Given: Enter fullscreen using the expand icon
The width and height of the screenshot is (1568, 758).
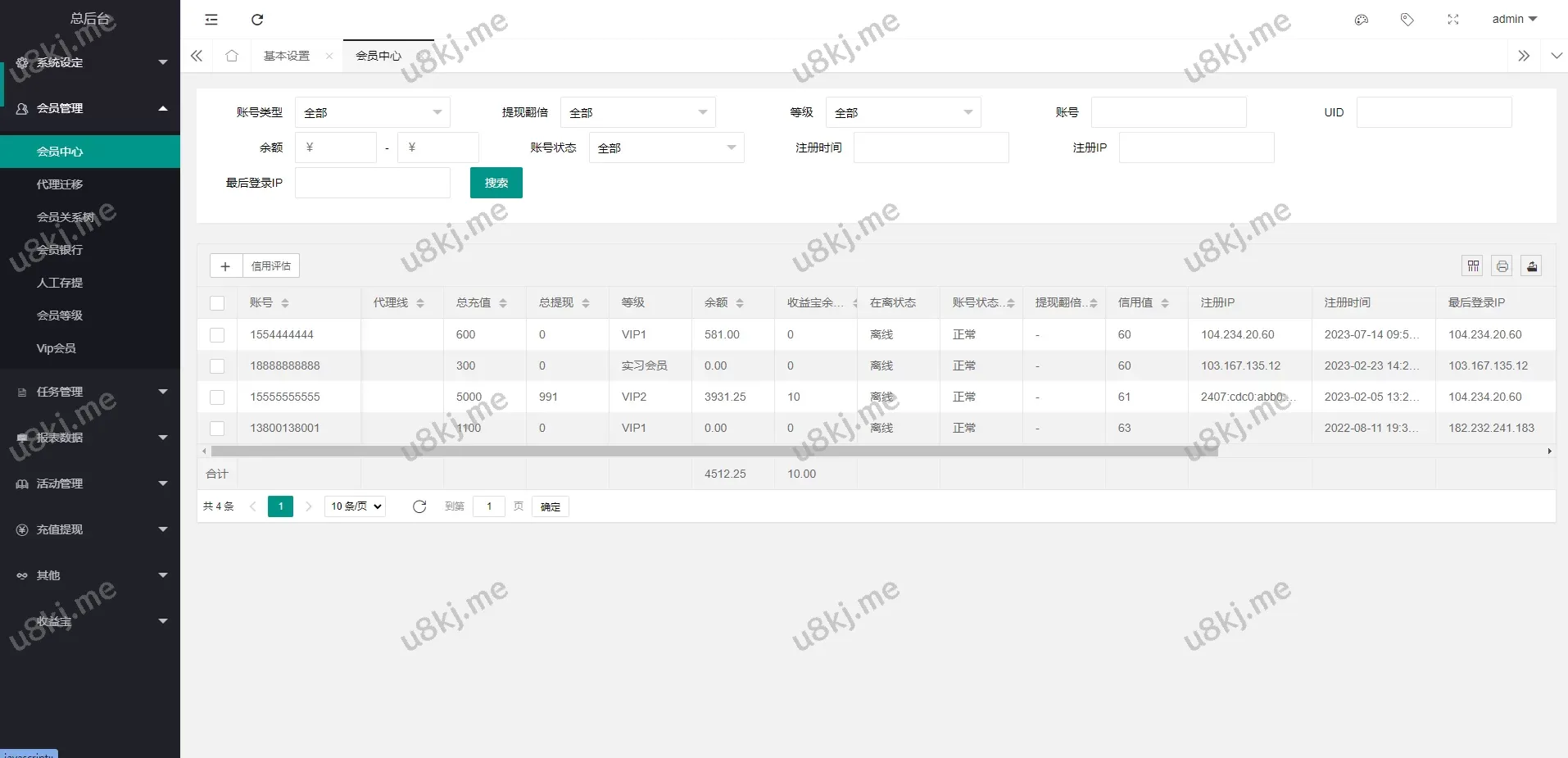Looking at the screenshot, I should point(1452,20).
